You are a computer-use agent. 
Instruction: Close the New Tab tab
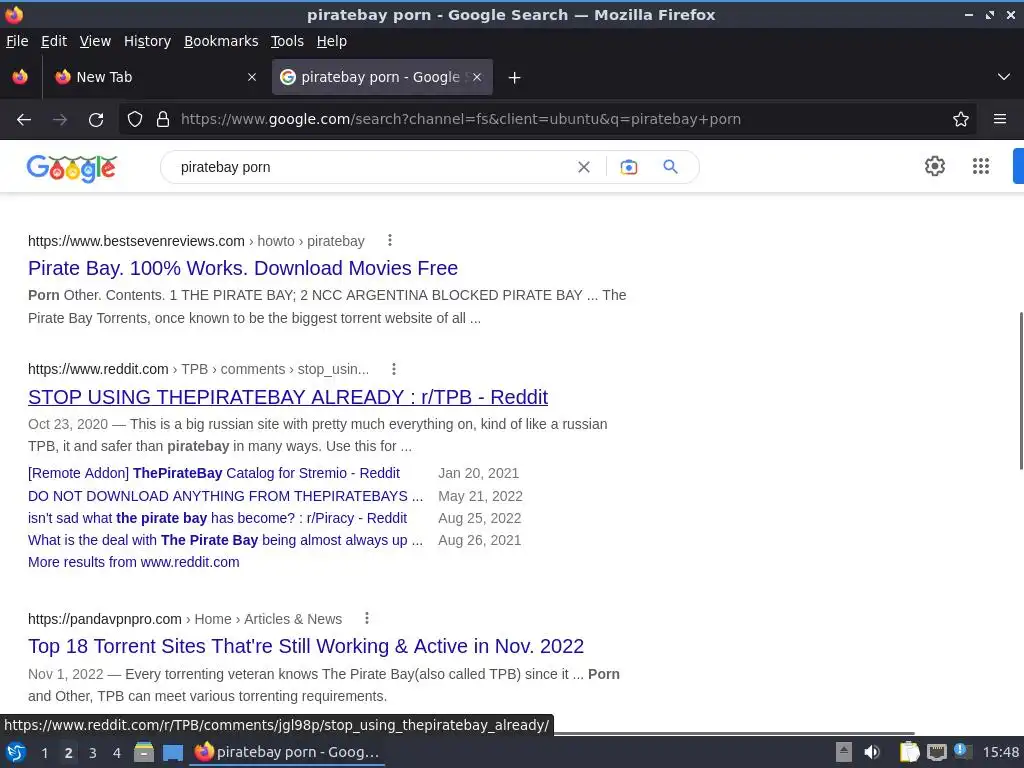pos(252,77)
